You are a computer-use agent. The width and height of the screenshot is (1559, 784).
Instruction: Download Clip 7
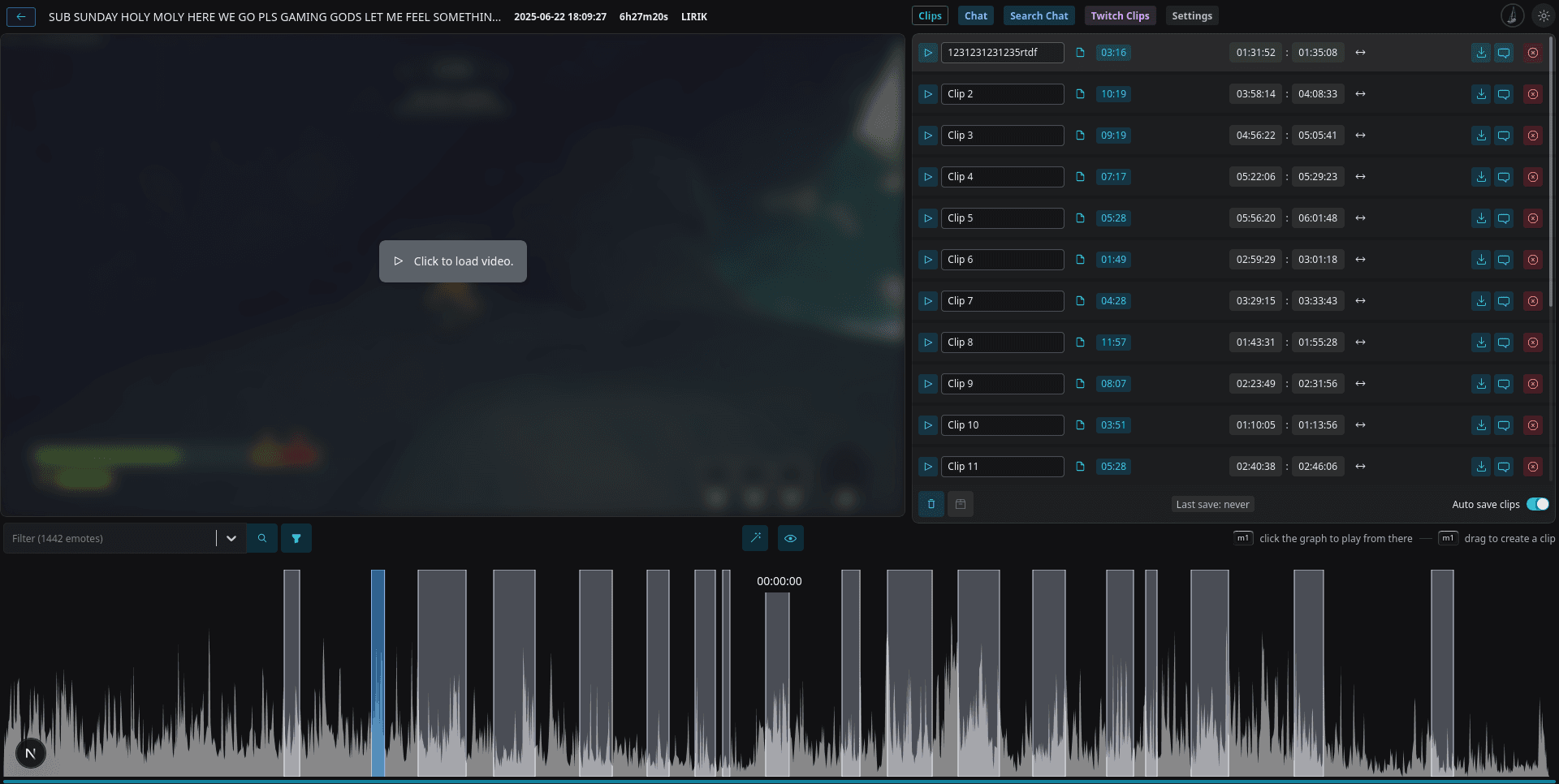point(1481,301)
